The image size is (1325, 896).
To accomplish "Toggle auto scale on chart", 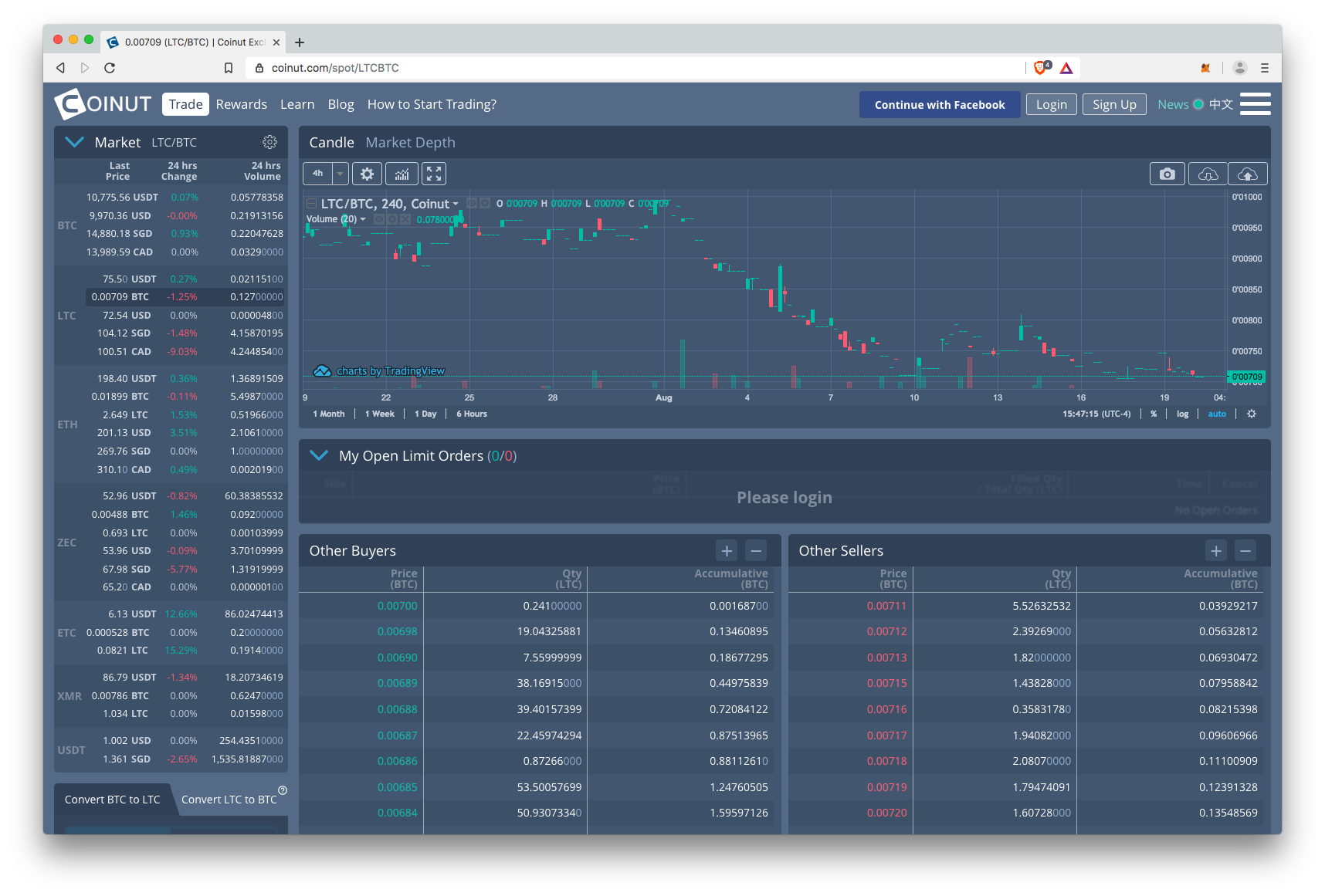I will (x=1217, y=414).
